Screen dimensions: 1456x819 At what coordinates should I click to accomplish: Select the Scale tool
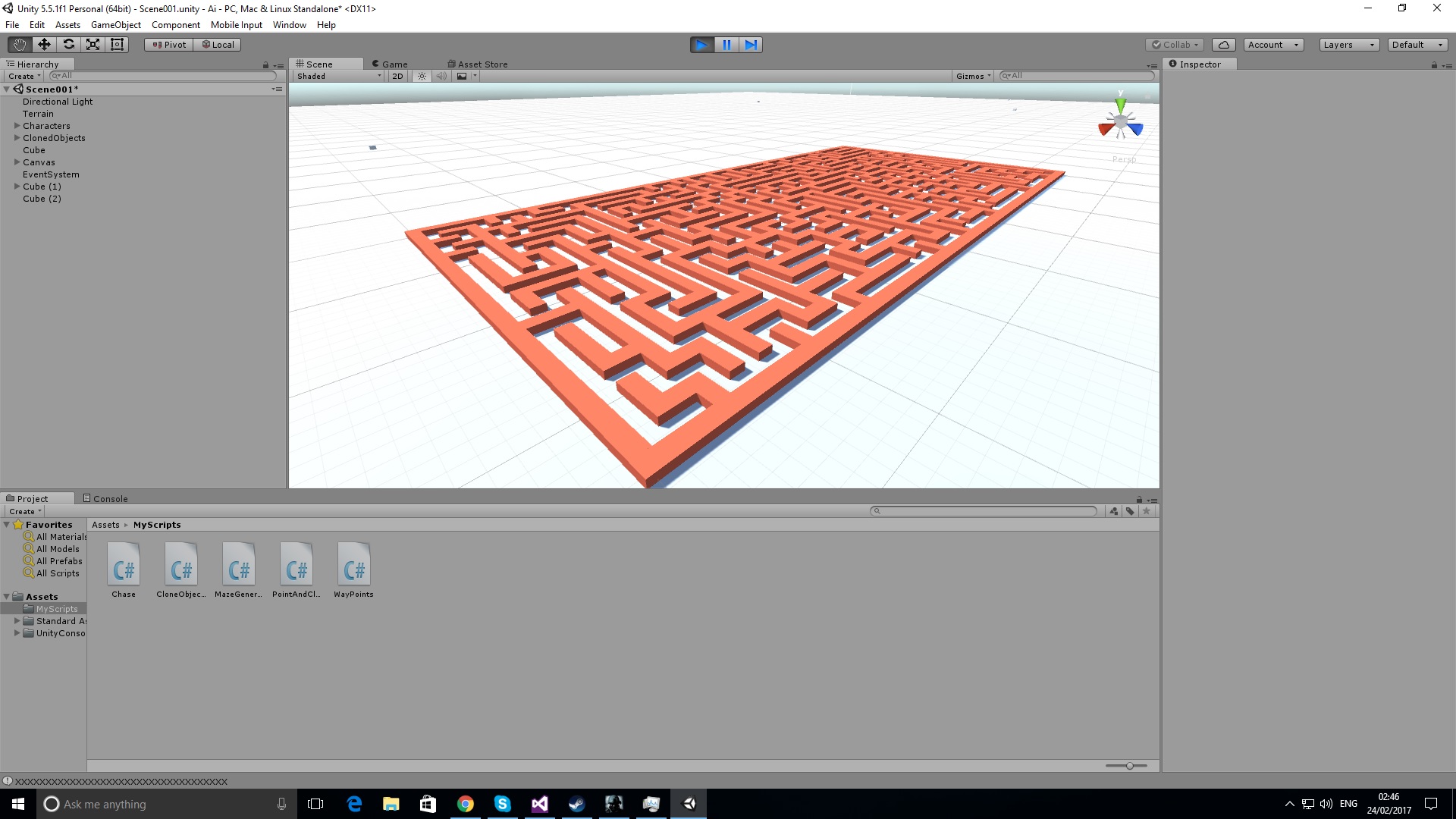point(93,45)
